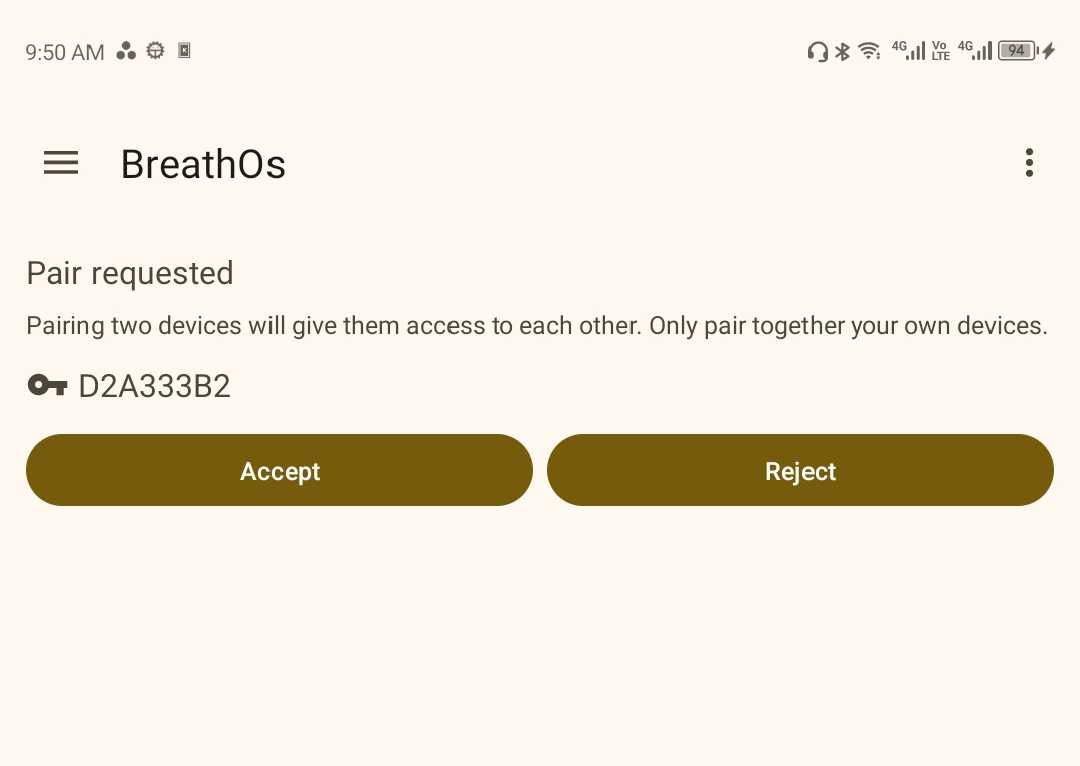Accept the pair request
Screen dimensions: 1080x766
coord(279,470)
